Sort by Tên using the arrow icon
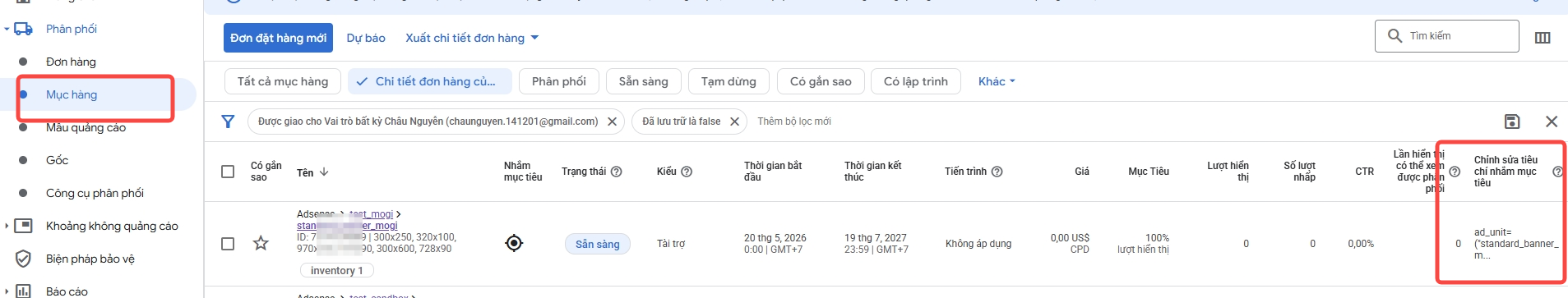1568x298 pixels. pyautogui.click(x=324, y=172)
